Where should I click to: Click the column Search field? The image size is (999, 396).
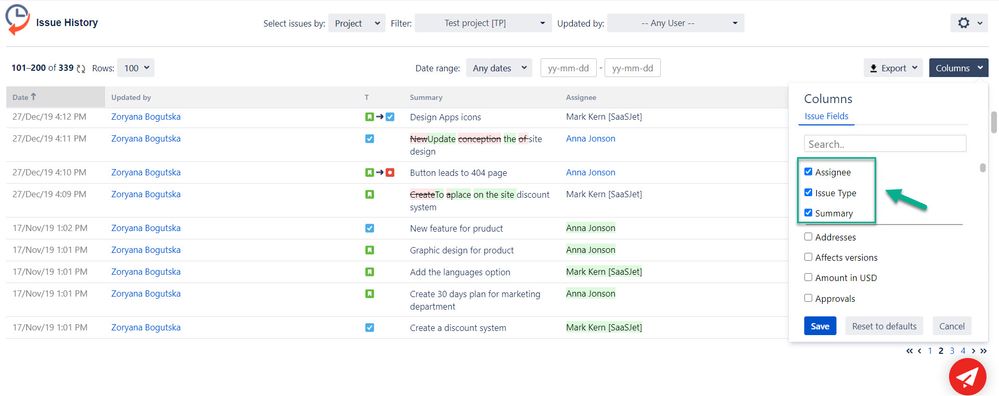(885, 144)
